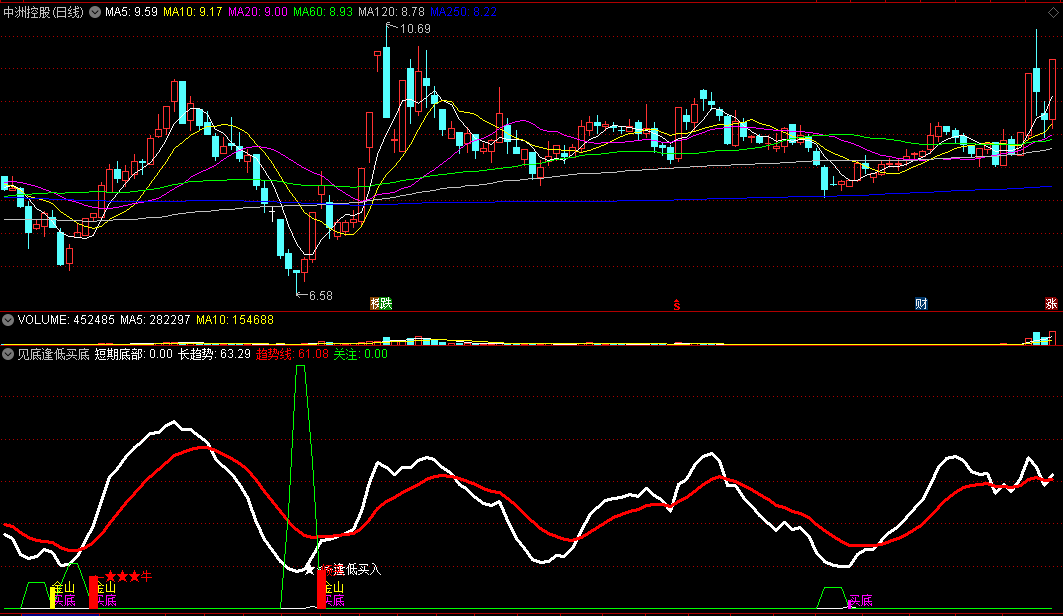Expand the VOLUME panel options arrow
Viewport: 1063px width, 616px height.
8,320
